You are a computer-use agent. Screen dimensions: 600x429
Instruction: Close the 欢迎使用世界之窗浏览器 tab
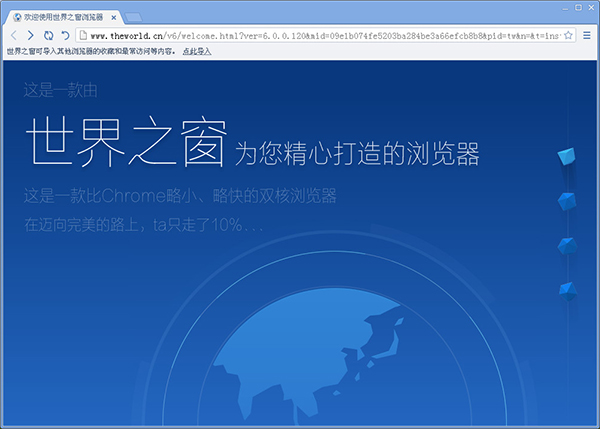pyautogui.click(x=115, y=18)
